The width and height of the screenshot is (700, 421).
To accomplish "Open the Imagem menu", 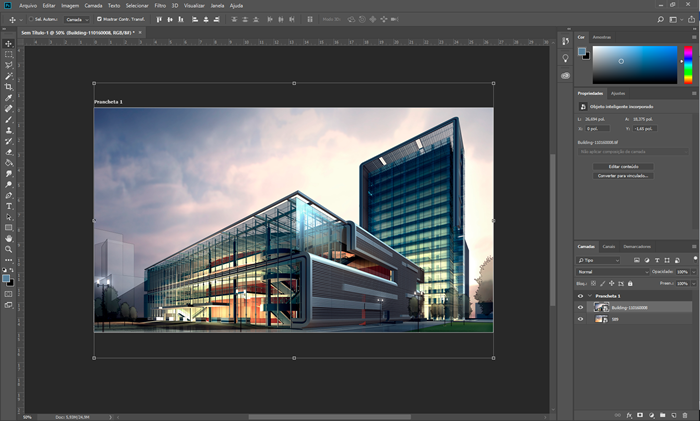I will tap(70, 6).
